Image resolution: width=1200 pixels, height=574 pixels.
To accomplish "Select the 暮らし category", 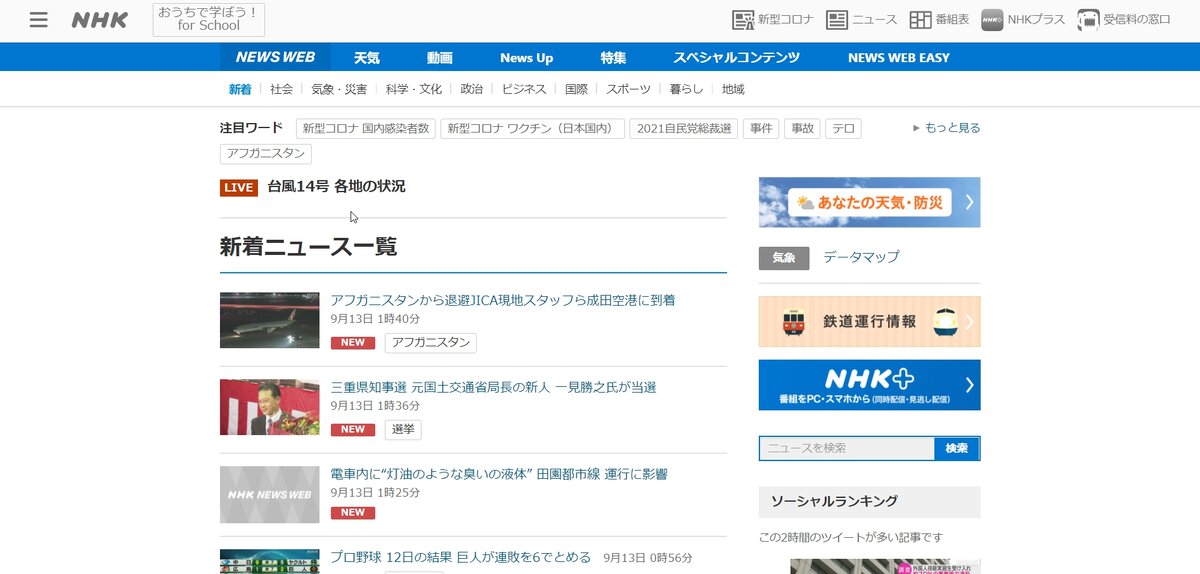I will 687,89.
